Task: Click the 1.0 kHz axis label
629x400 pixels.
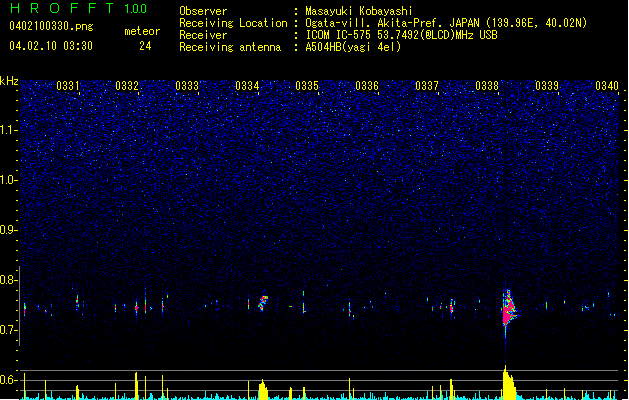Action: (x=9, y=180)
